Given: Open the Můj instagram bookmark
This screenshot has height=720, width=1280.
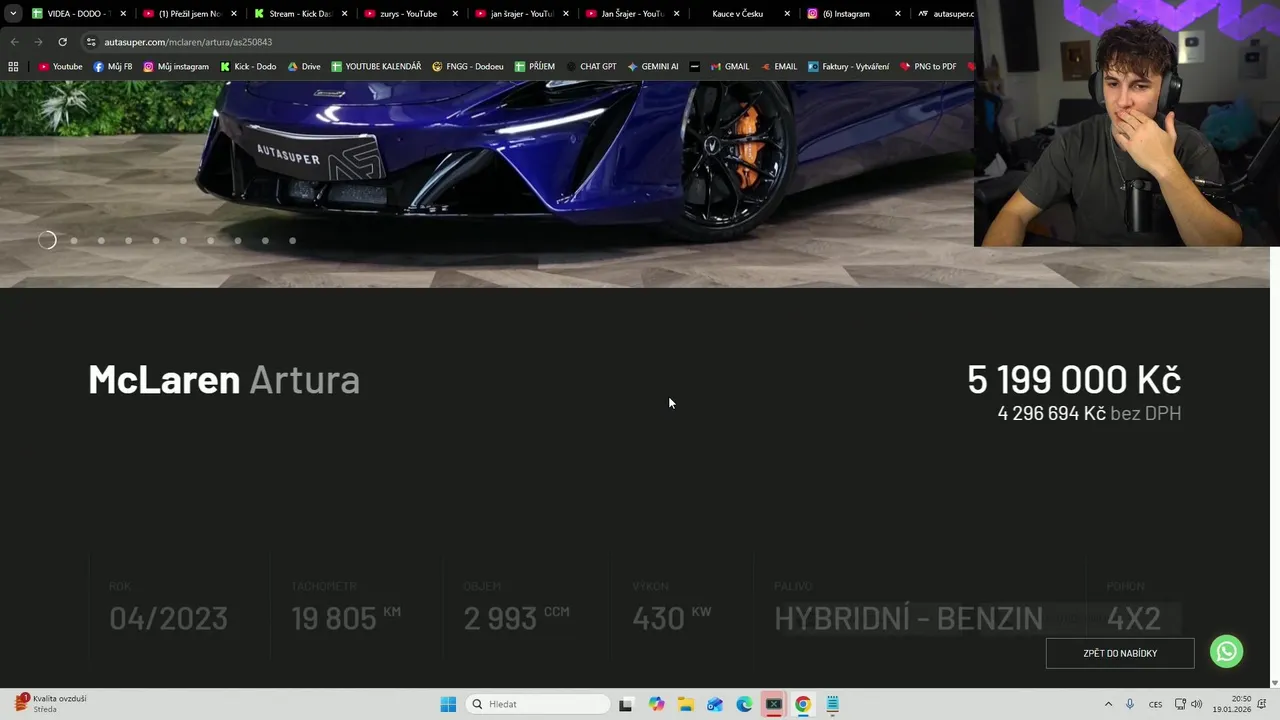Looking at the screenshot, I should click(176, 66).
